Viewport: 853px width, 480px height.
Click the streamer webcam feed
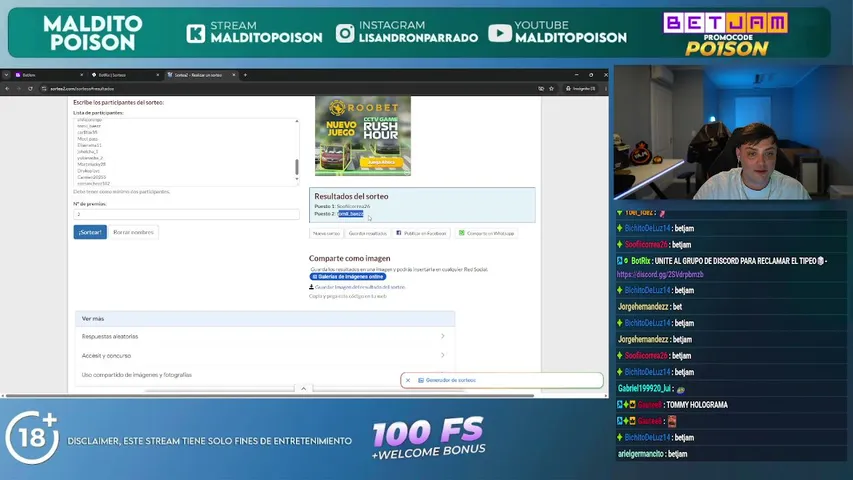pos(733,133)
